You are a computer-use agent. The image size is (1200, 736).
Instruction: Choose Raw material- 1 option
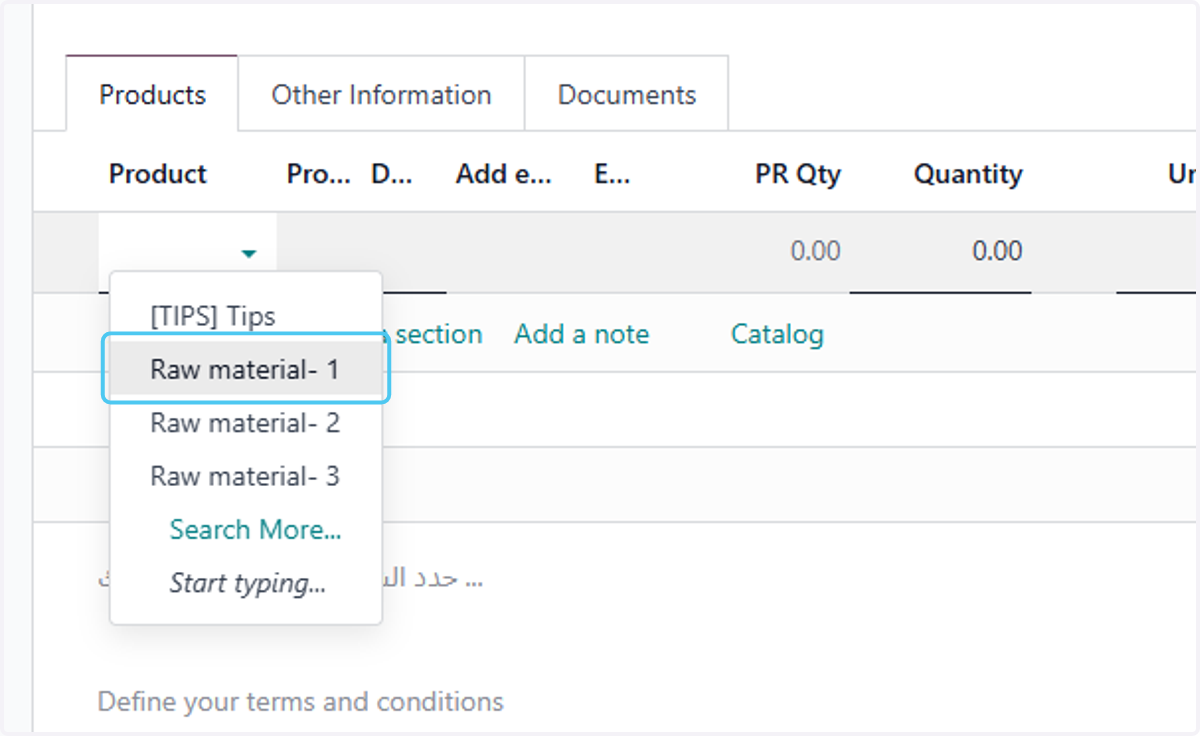pos(246,369)
